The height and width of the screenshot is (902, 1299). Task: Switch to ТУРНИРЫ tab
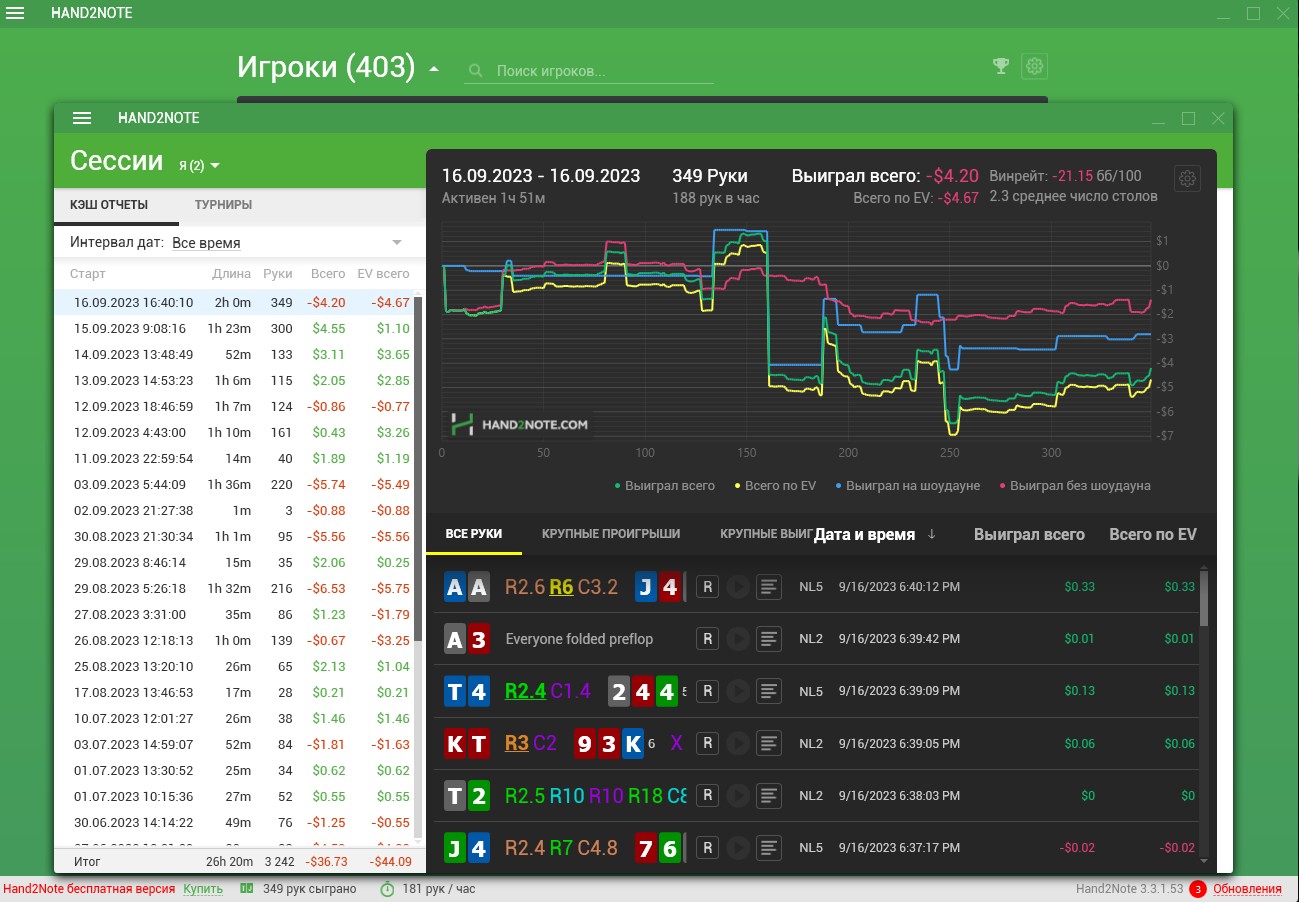223,205
